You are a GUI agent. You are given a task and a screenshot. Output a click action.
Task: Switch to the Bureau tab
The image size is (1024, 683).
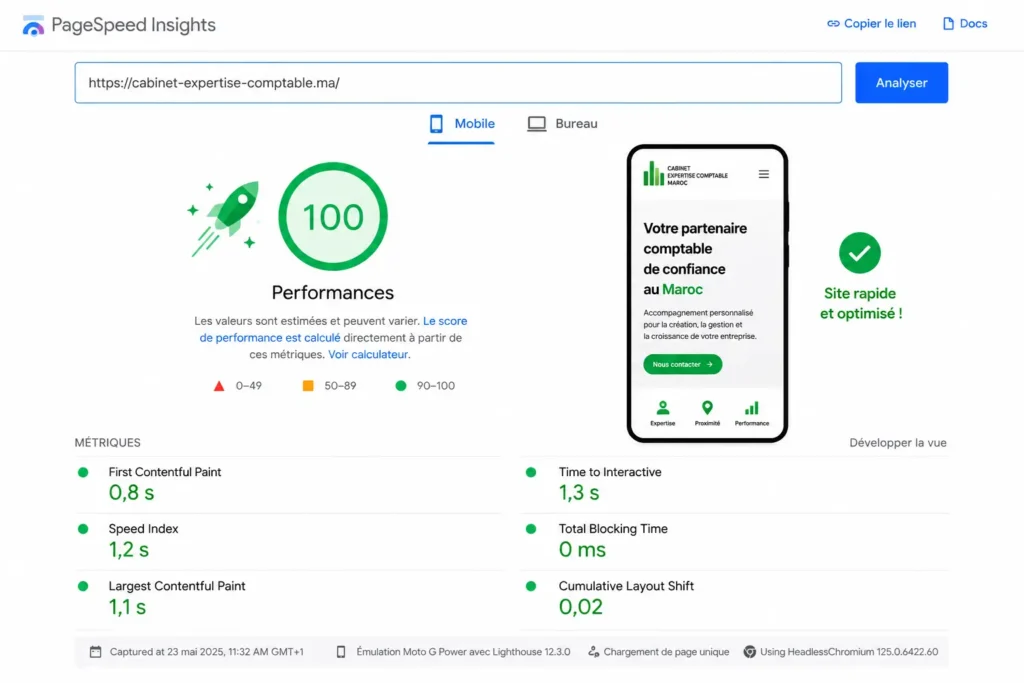pos(562,123)
